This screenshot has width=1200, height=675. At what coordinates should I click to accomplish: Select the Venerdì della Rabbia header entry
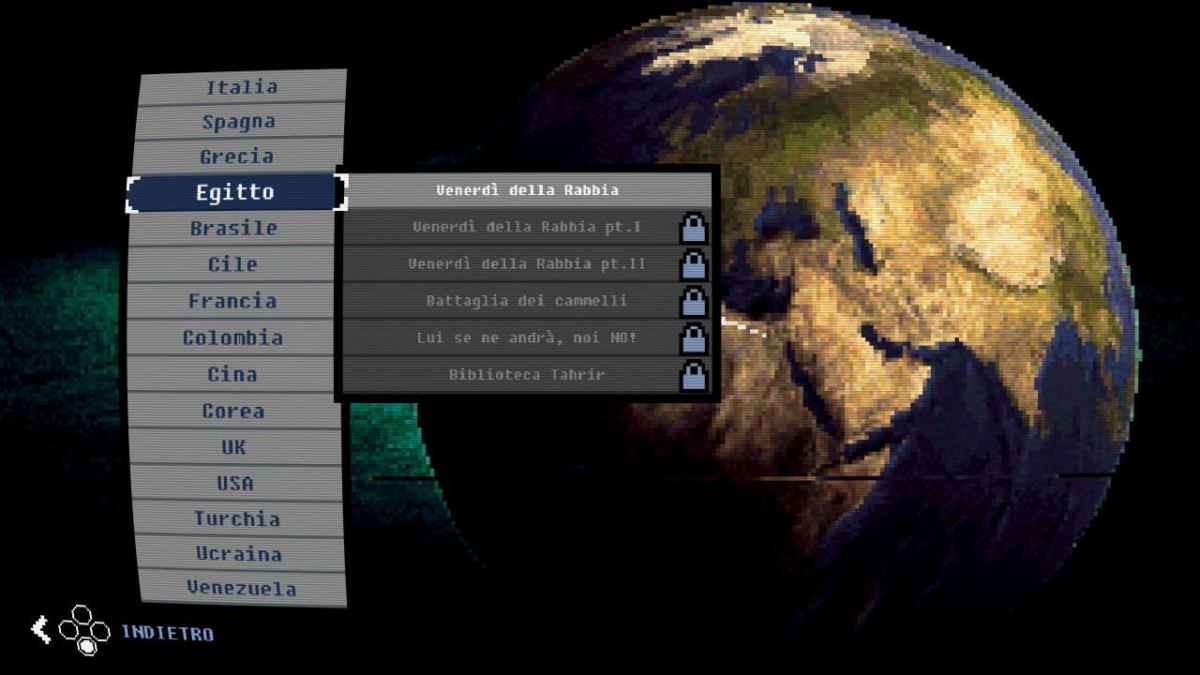tap(527, 189)
